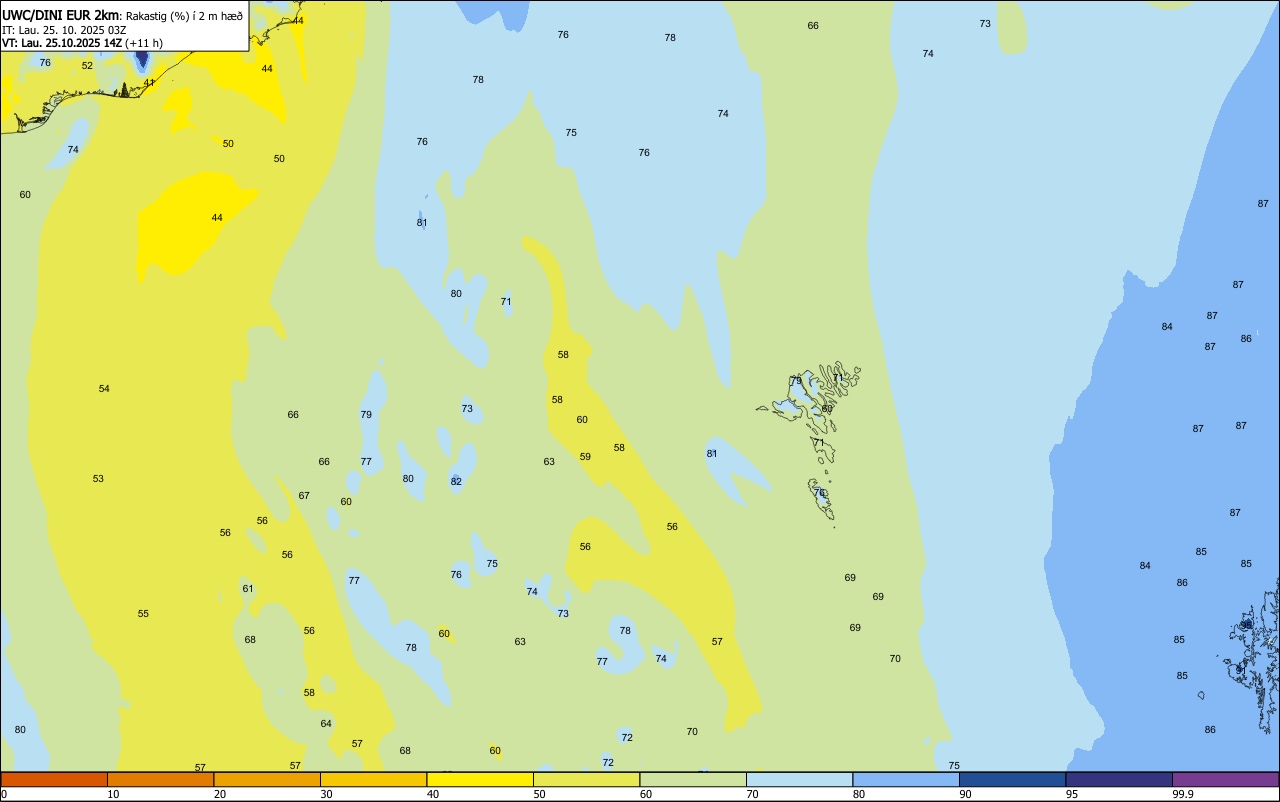Click the legend tick label 10
Image resolution: width=1280 pixels, height=802 pixels.
(x=113, y=794)
